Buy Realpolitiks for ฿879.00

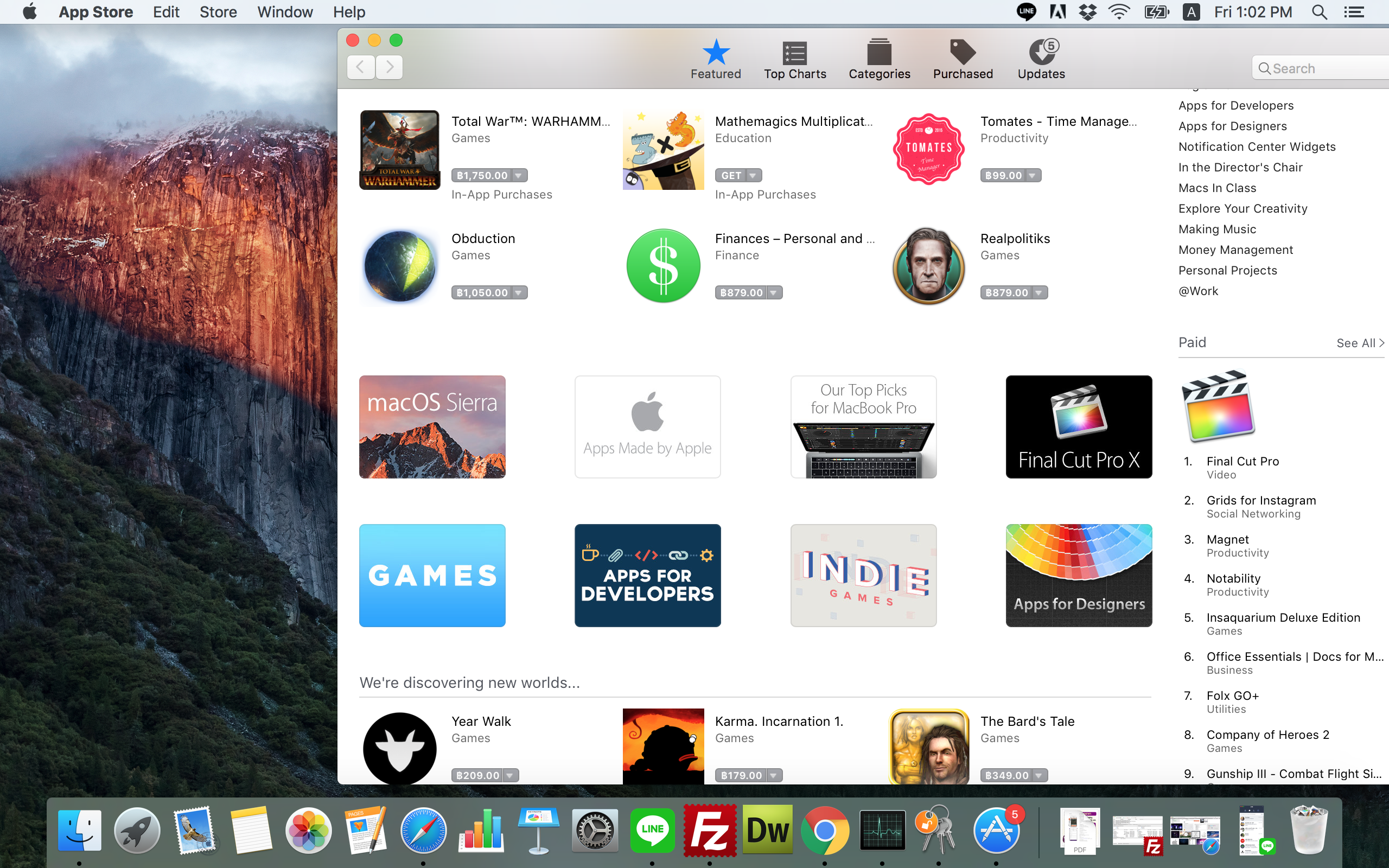[x=1006, y=293]
